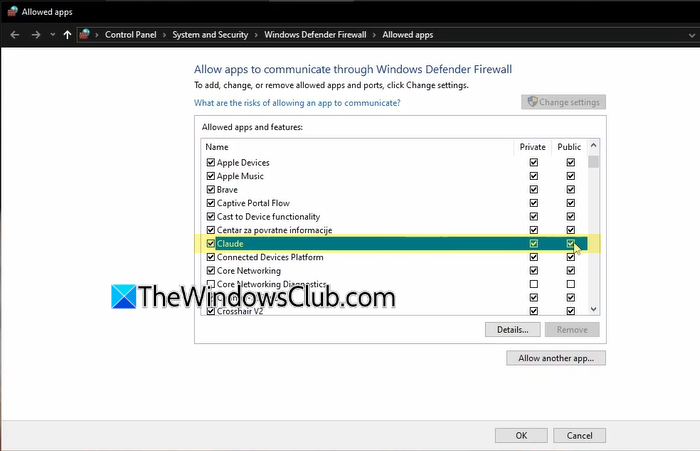Toggle Centar za povratne informacije checkbox
The height and width of the screenshot is (451, 700).
point(211,230)
